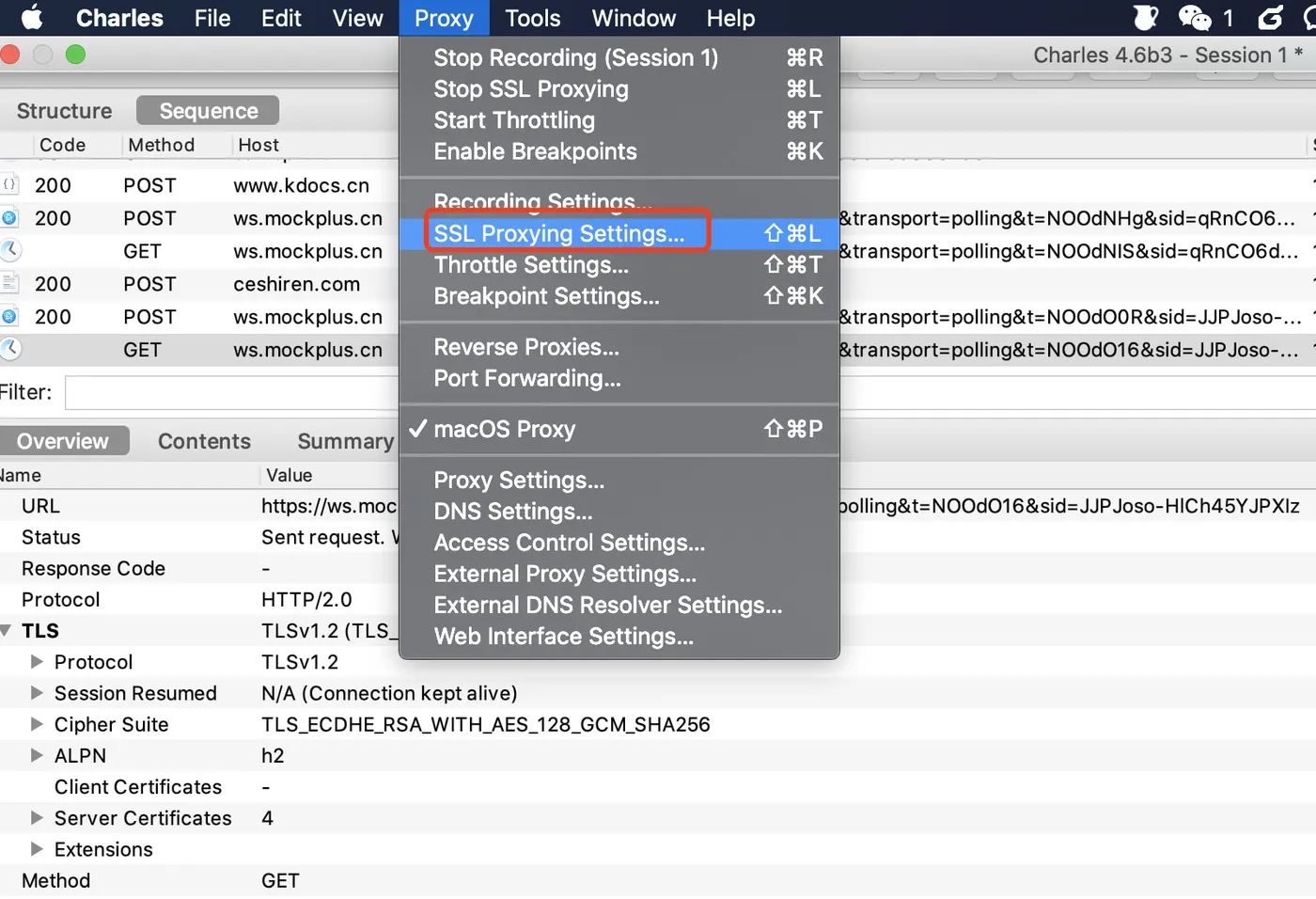This screenshot has width=1316, height=899.
Task: Click the angular G-shaped menu bar icon
Action: pos(1271,18)
